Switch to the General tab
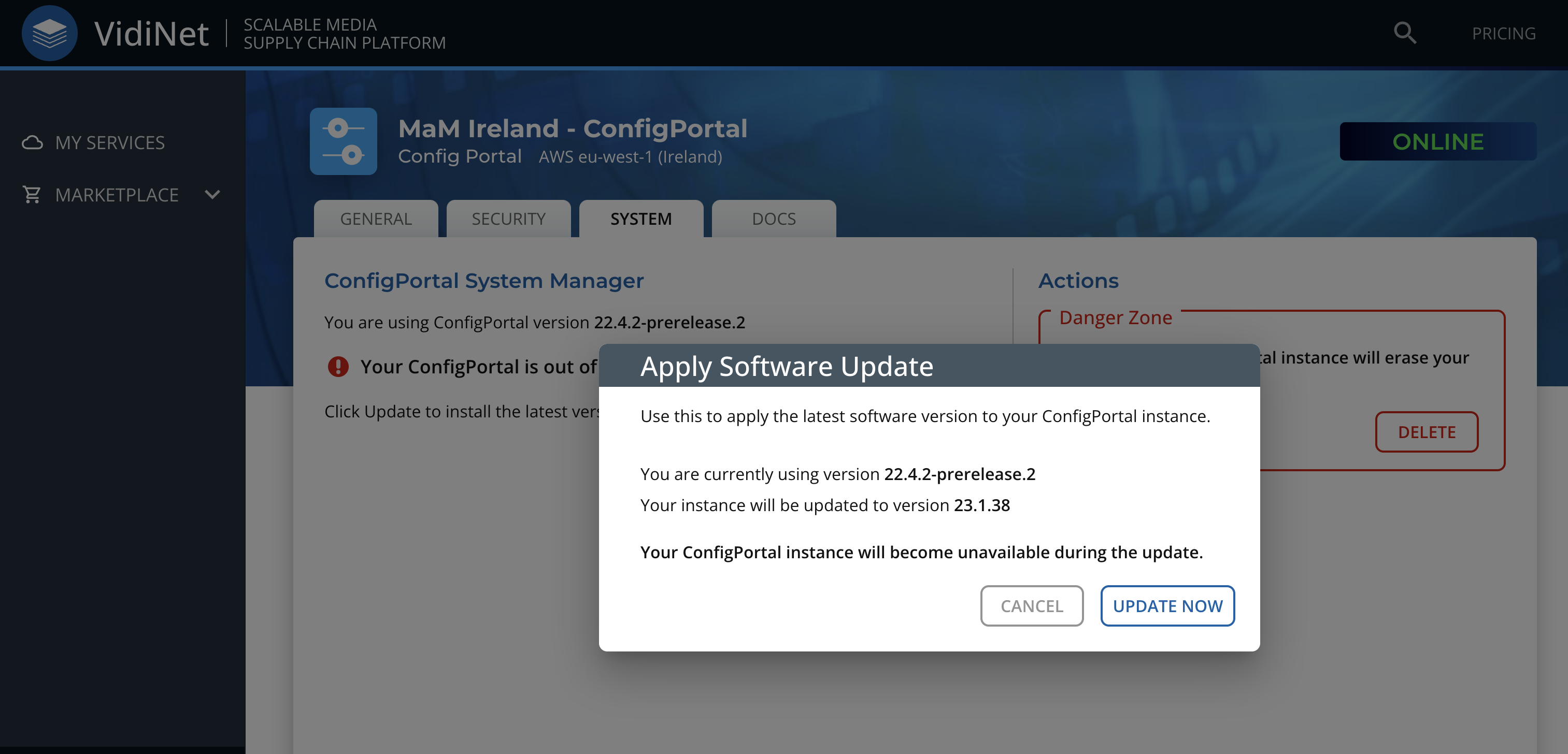 pyautogui.click(x=376, y=219)
